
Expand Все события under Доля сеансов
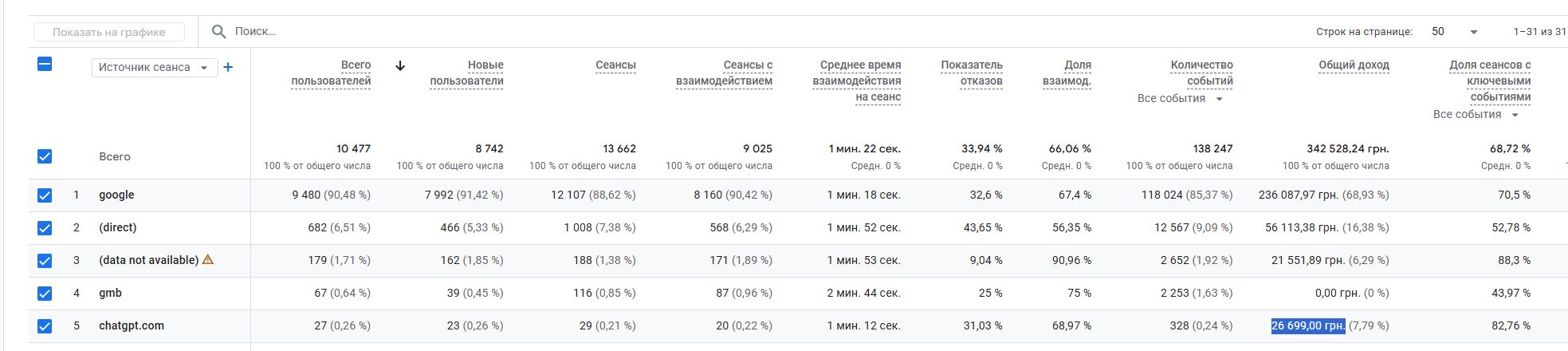tap(1476, 115)
